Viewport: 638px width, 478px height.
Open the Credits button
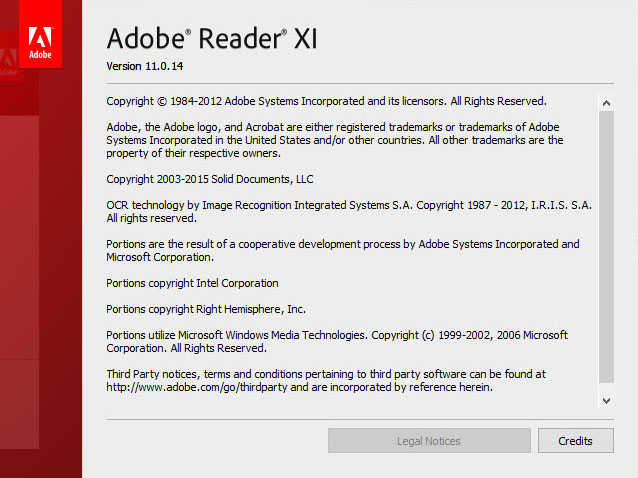tap(575, 441)
